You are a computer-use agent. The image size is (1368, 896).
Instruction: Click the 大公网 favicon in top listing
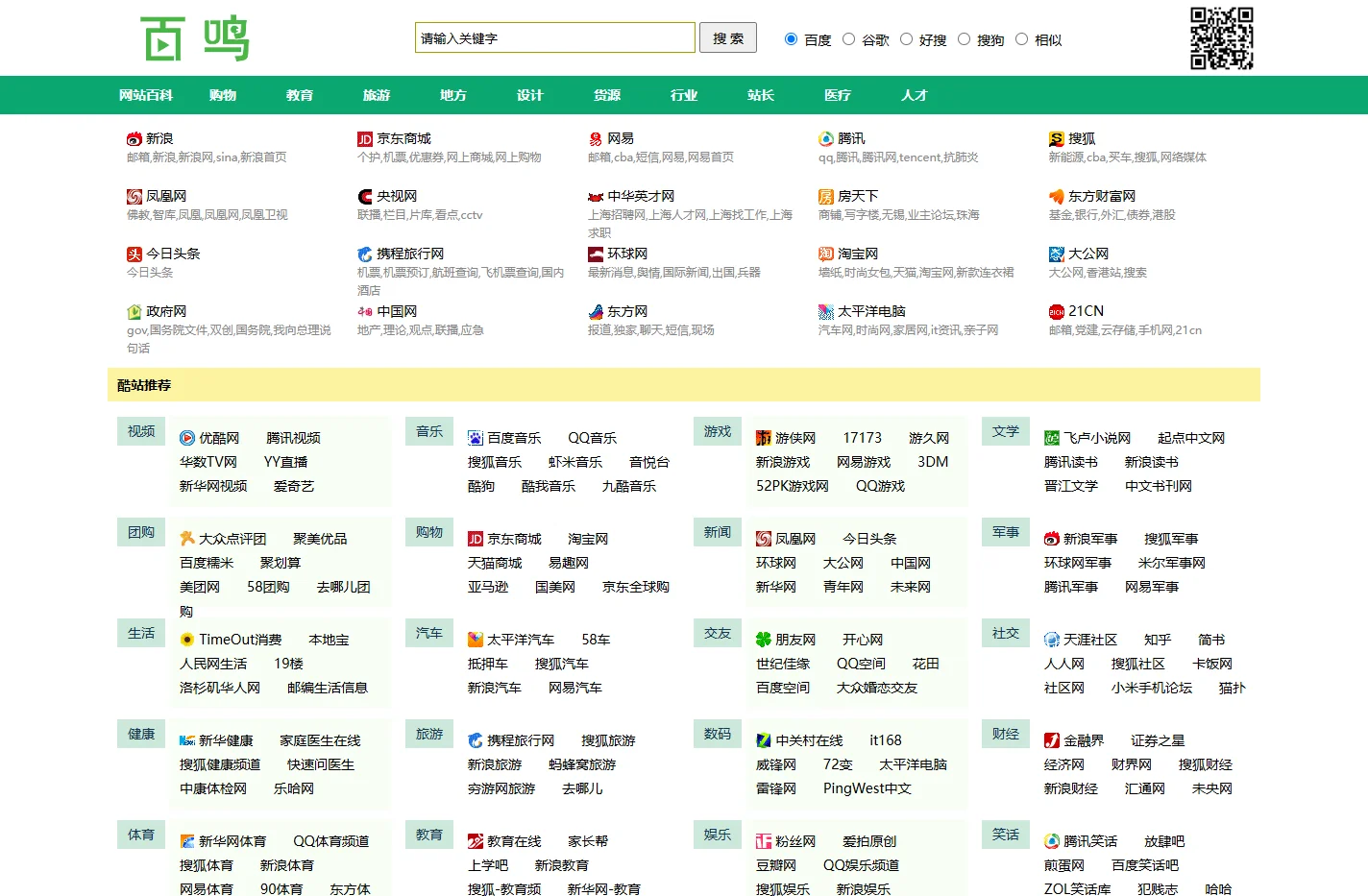pyautogui.click(x=1057, y=254)
